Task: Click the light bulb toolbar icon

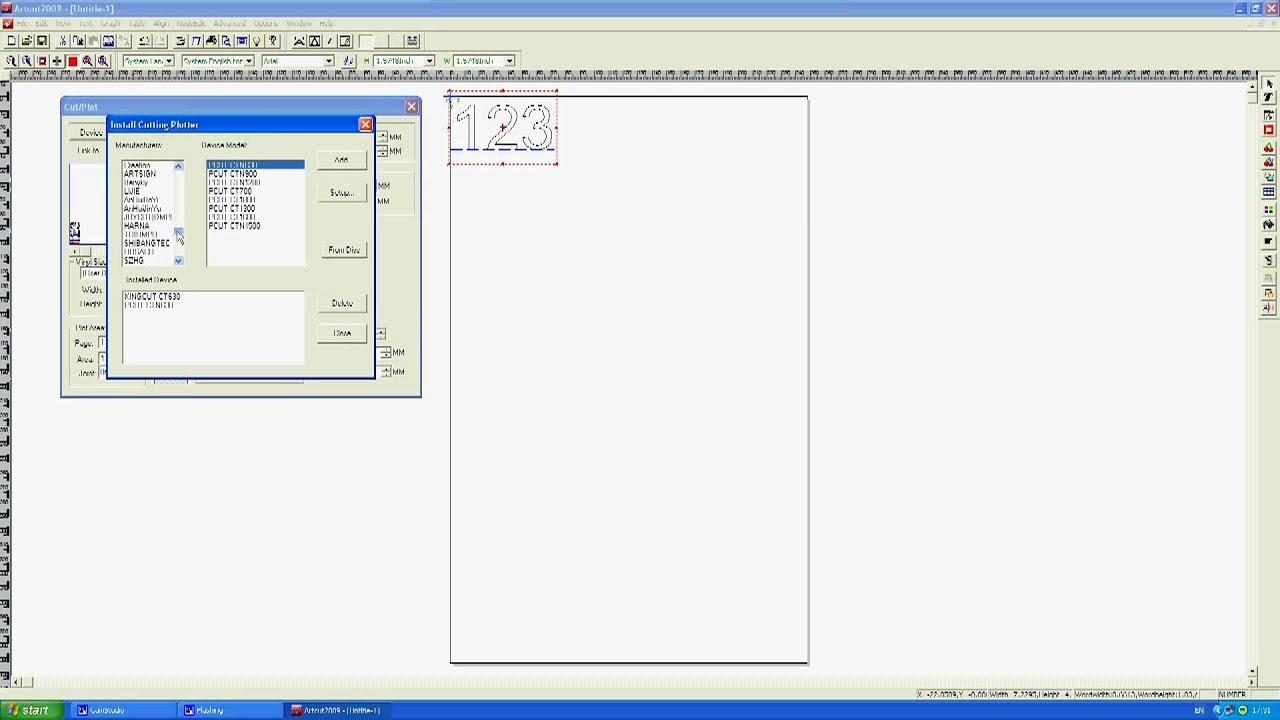Action: (x=257, y=41)
